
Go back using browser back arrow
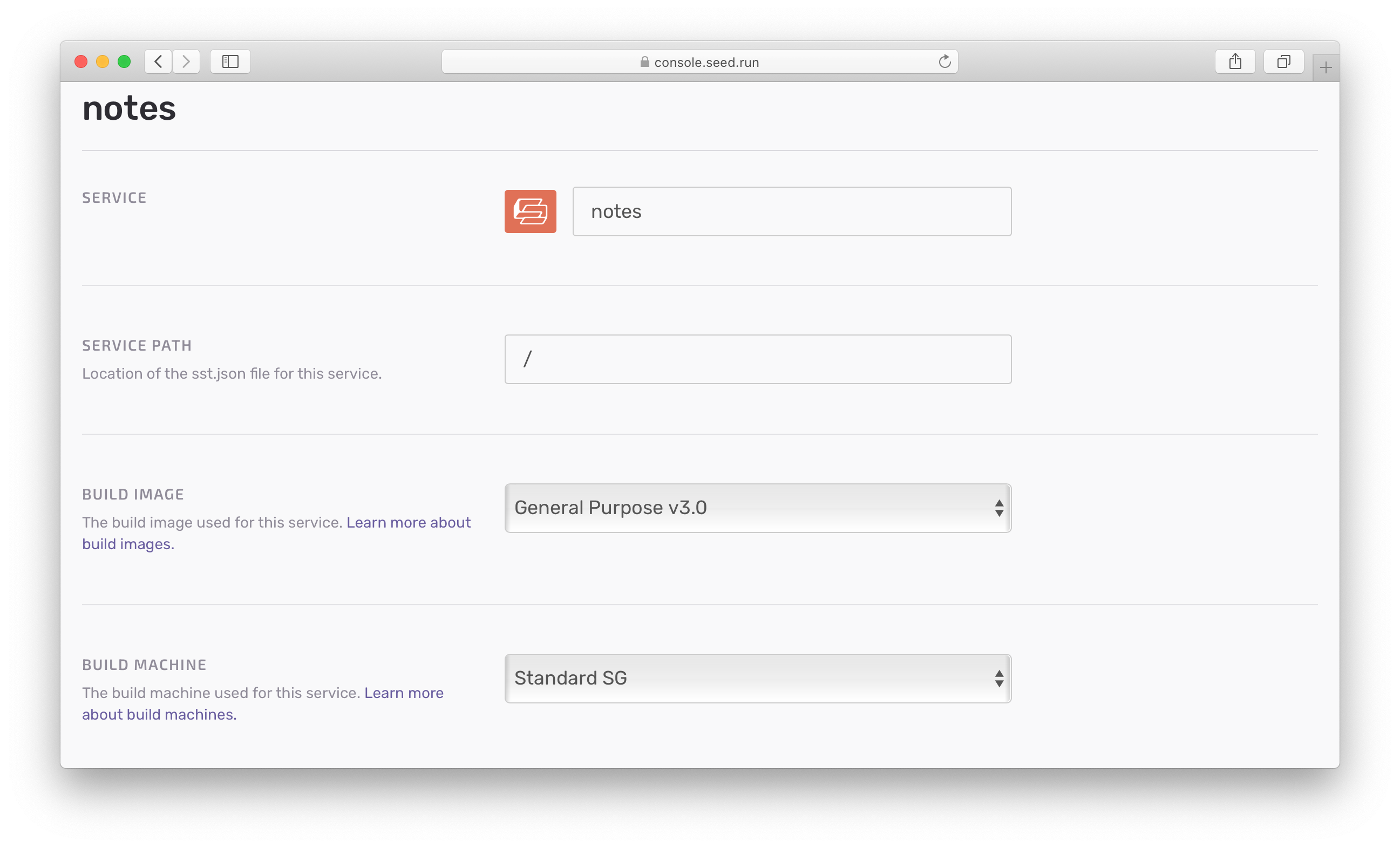point(158,61)
